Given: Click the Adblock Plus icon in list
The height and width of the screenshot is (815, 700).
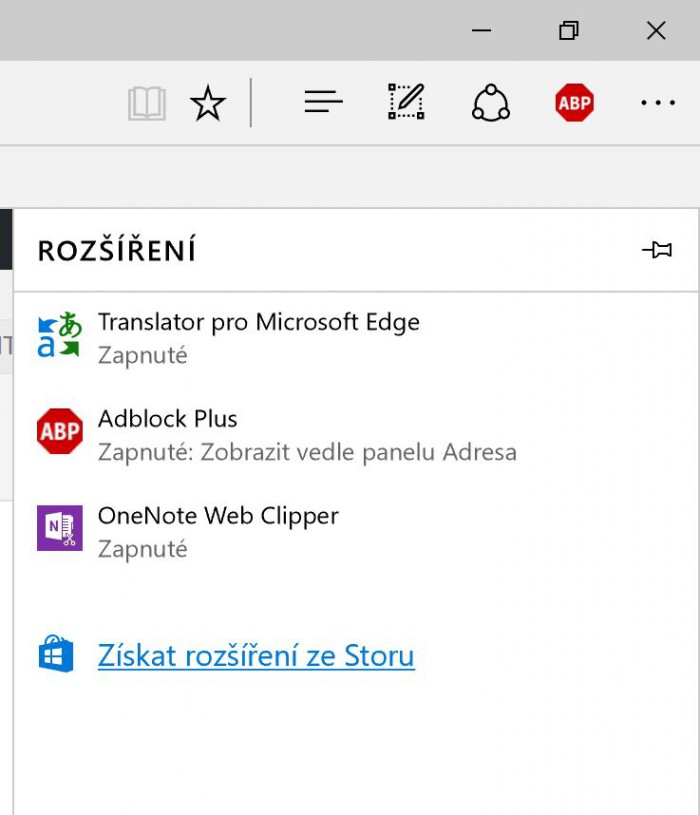Looking at the screenshot, I should point(59,432).
